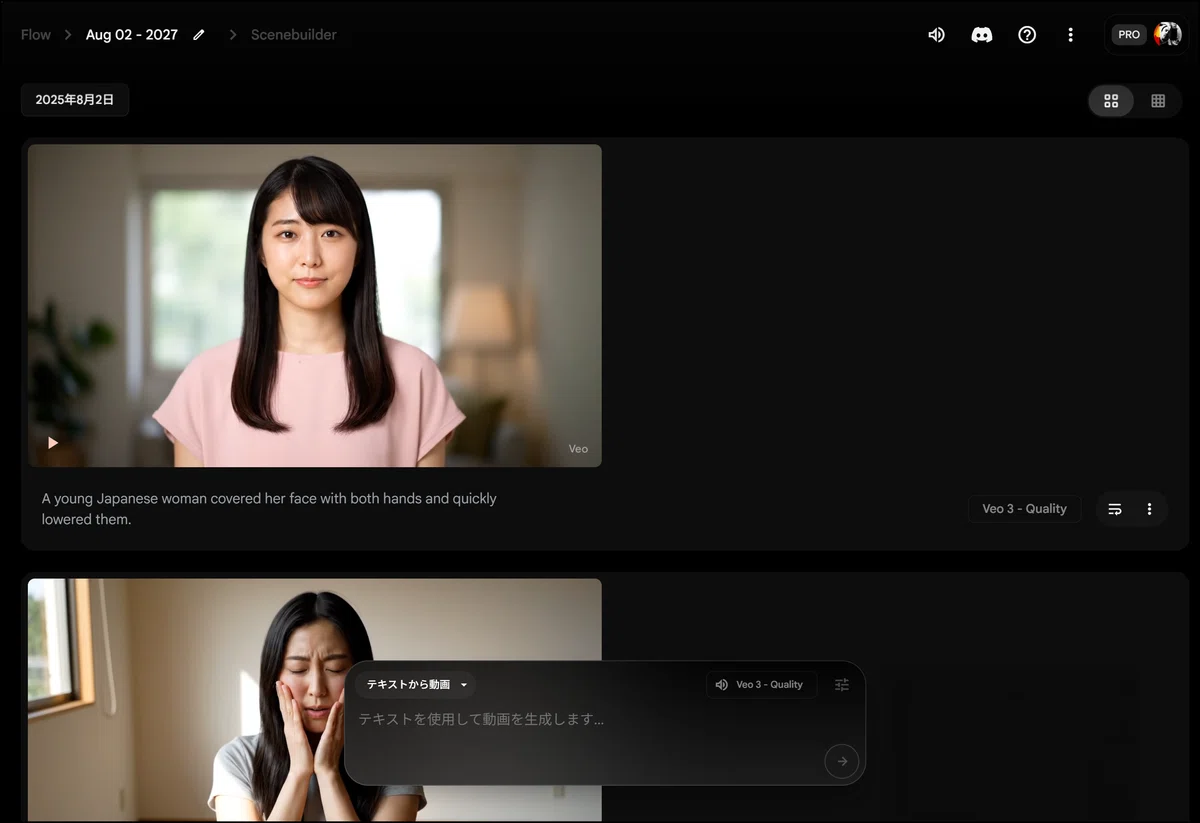Click the add-to-scene icon beside Veo 3 - Quality
Screen dimensions: 1200x823
(1115, 509)
